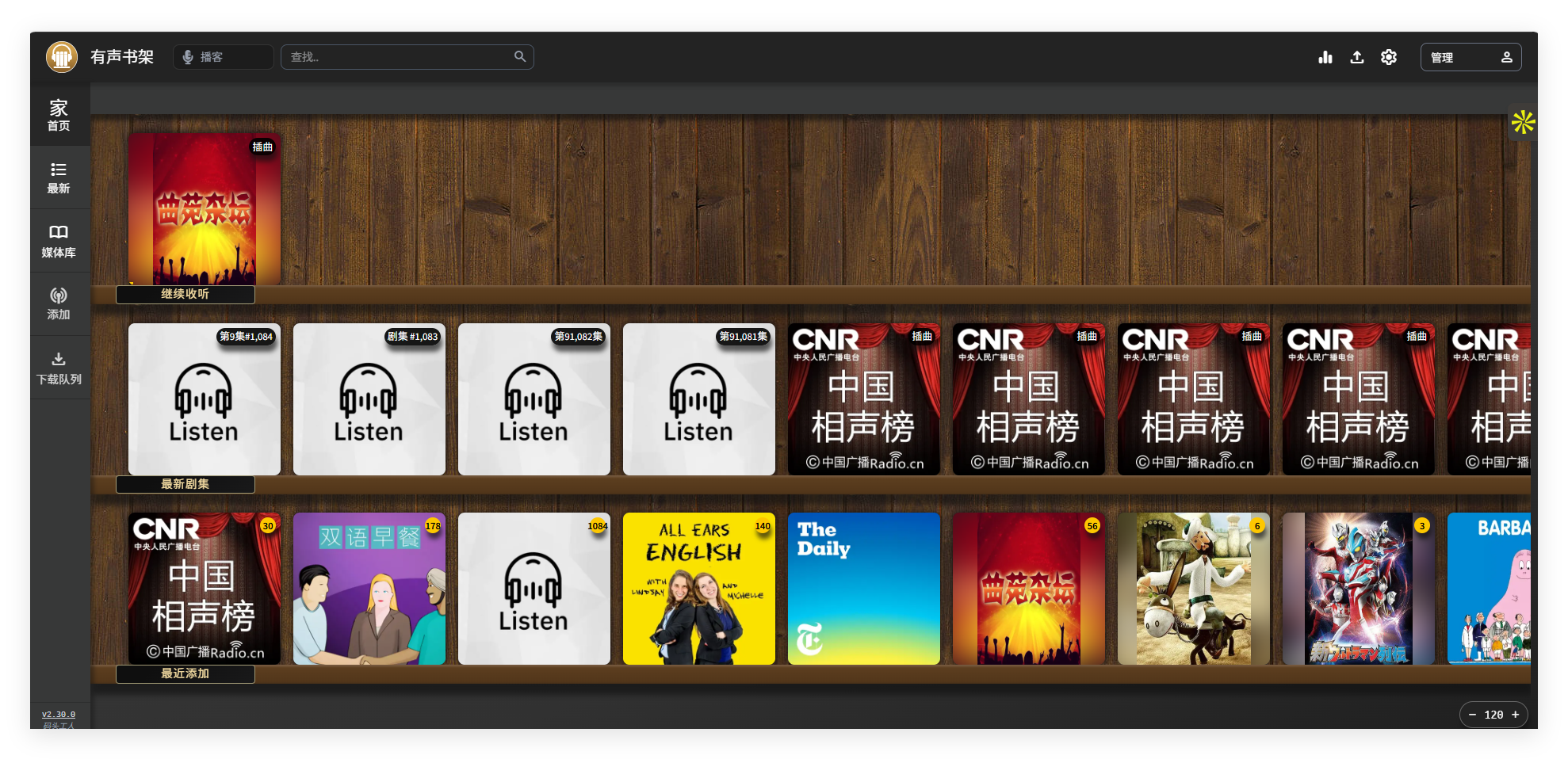Viewport: 1568px width, 759px height.
Task: Open the Ultraman cover with badge 3
Action: pyautogui.click(x=1359, y=589)
